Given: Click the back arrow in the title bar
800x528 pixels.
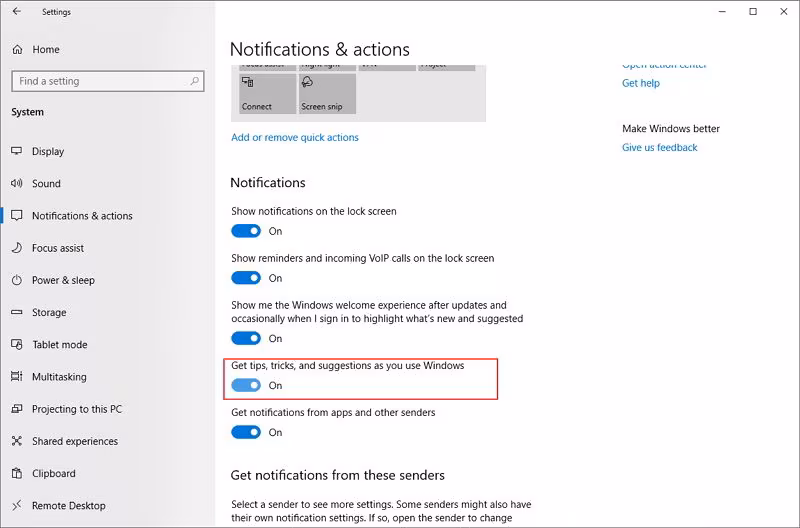Looking at the screenshot, I should tap(16, 12).
